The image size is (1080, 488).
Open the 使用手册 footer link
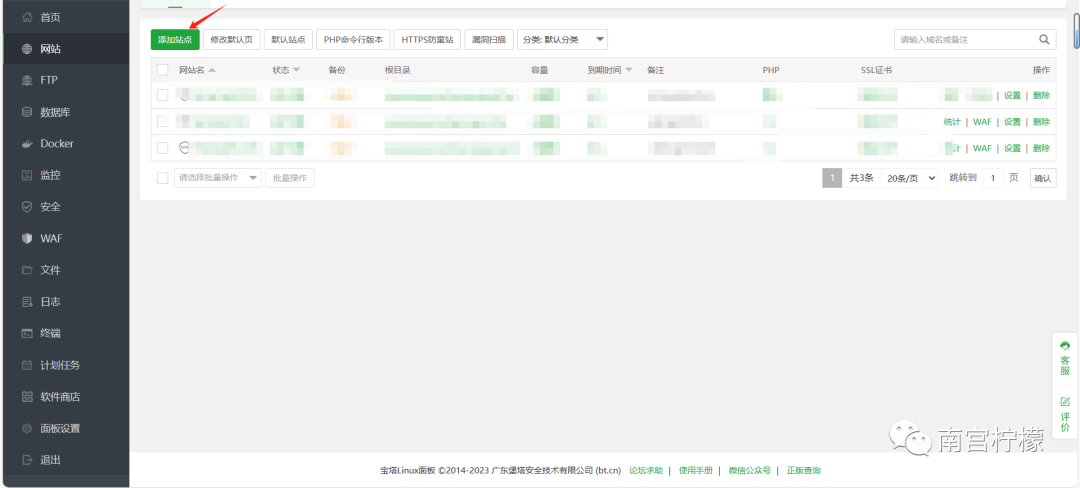pos(696,471)
